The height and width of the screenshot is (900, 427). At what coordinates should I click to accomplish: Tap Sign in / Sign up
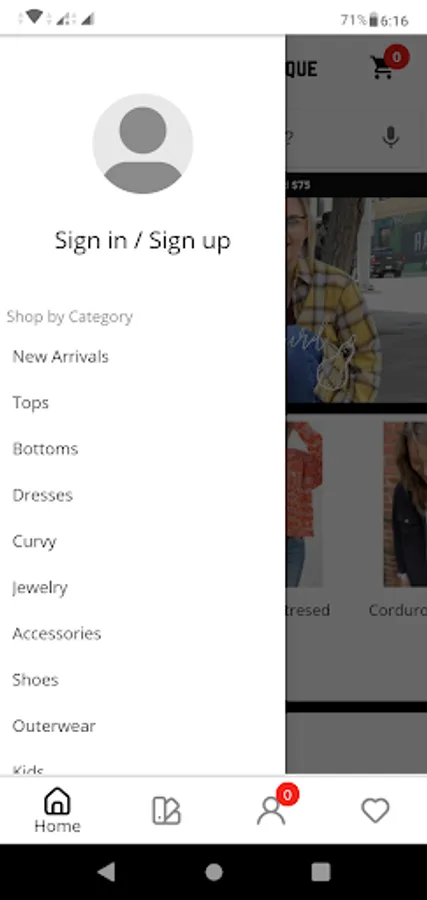click(142, 240)
